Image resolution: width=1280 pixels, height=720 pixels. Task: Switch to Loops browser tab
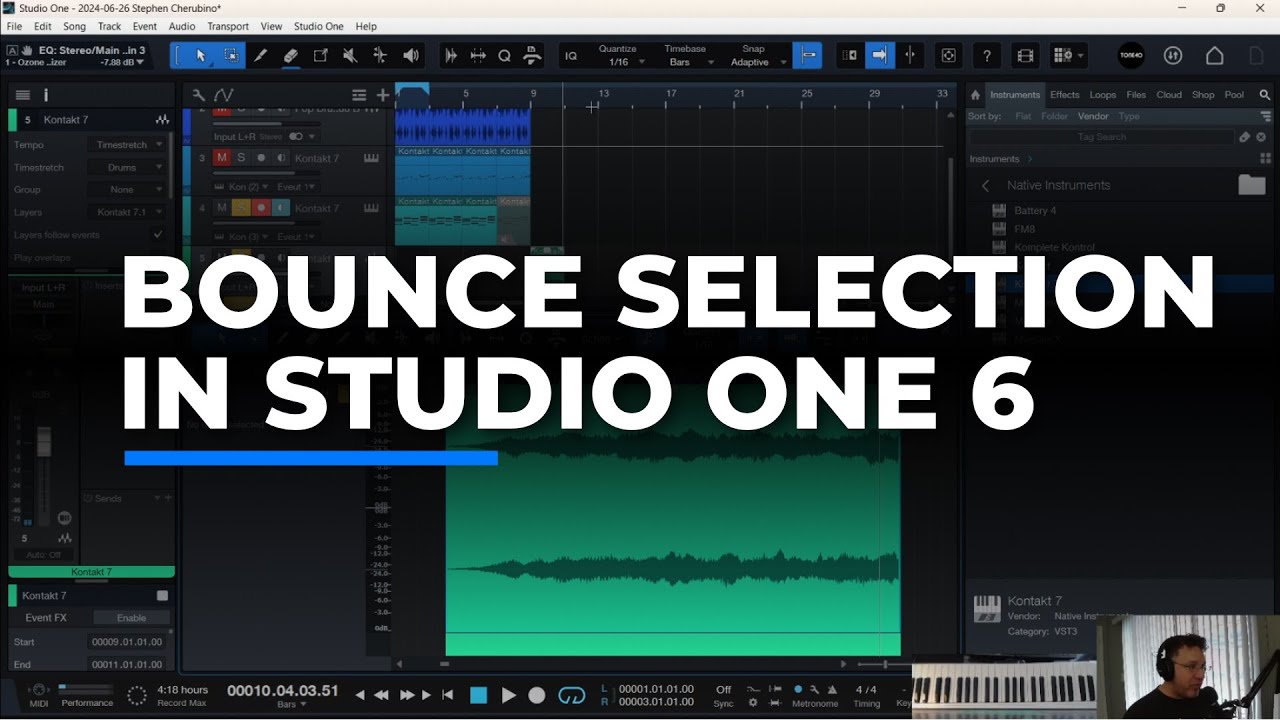[1103, 95]
